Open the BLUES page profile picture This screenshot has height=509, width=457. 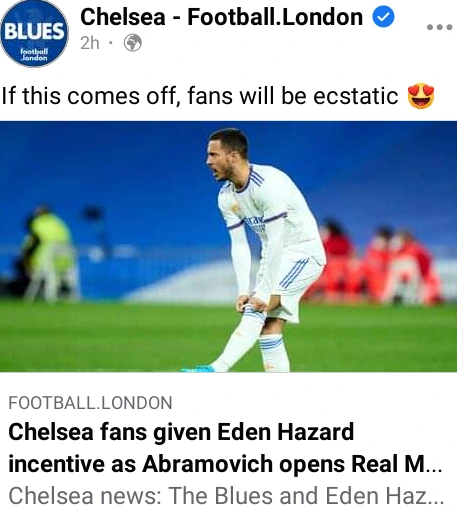coord(34,33)
